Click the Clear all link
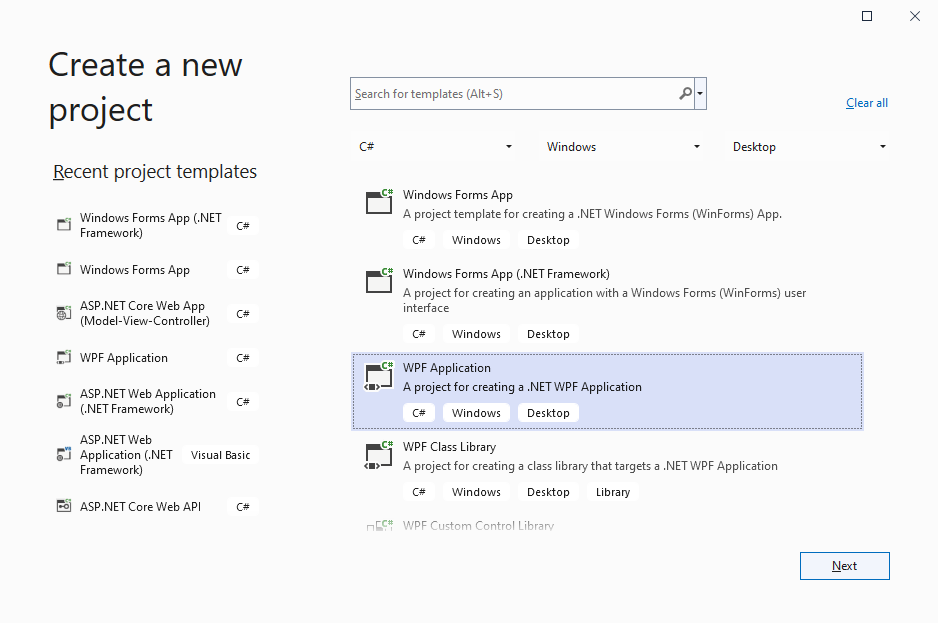The height and width of the screenshot is (623, 938). [x=867, y=103]
